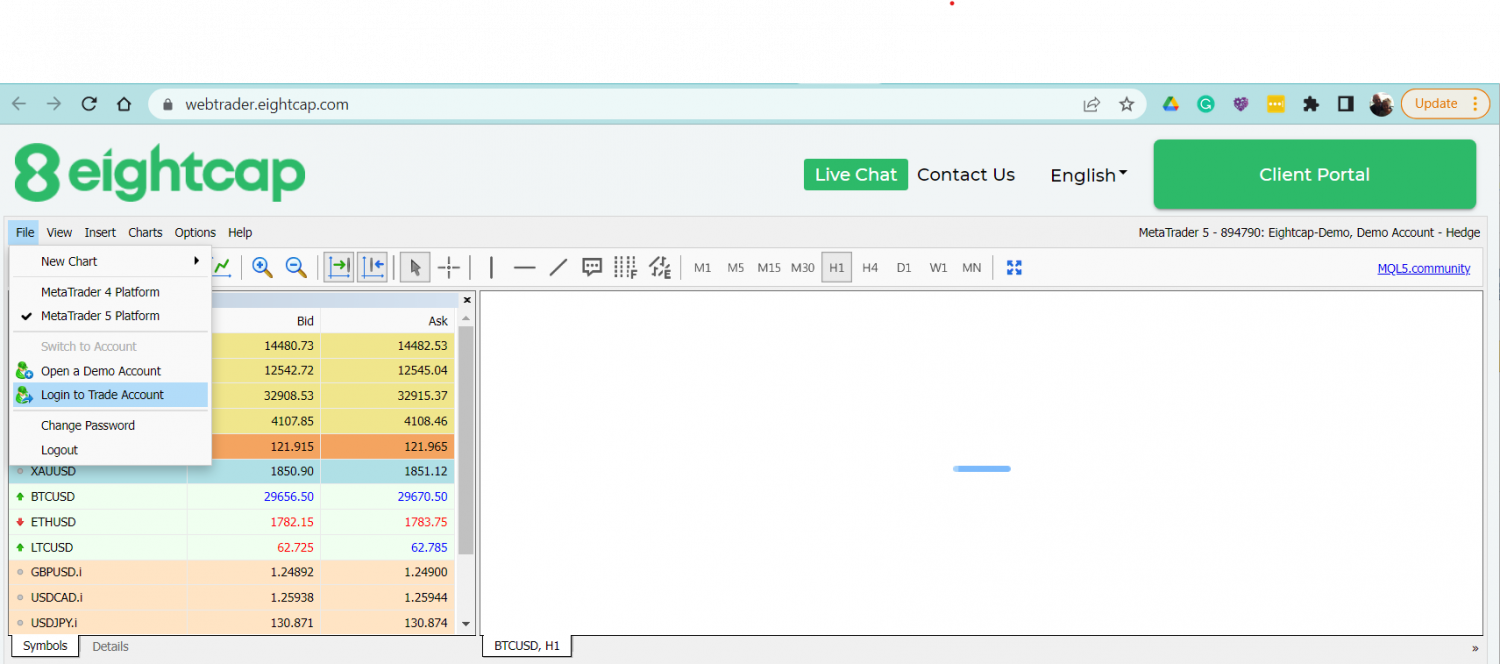Open the Client Portal button

point(1314,174)
